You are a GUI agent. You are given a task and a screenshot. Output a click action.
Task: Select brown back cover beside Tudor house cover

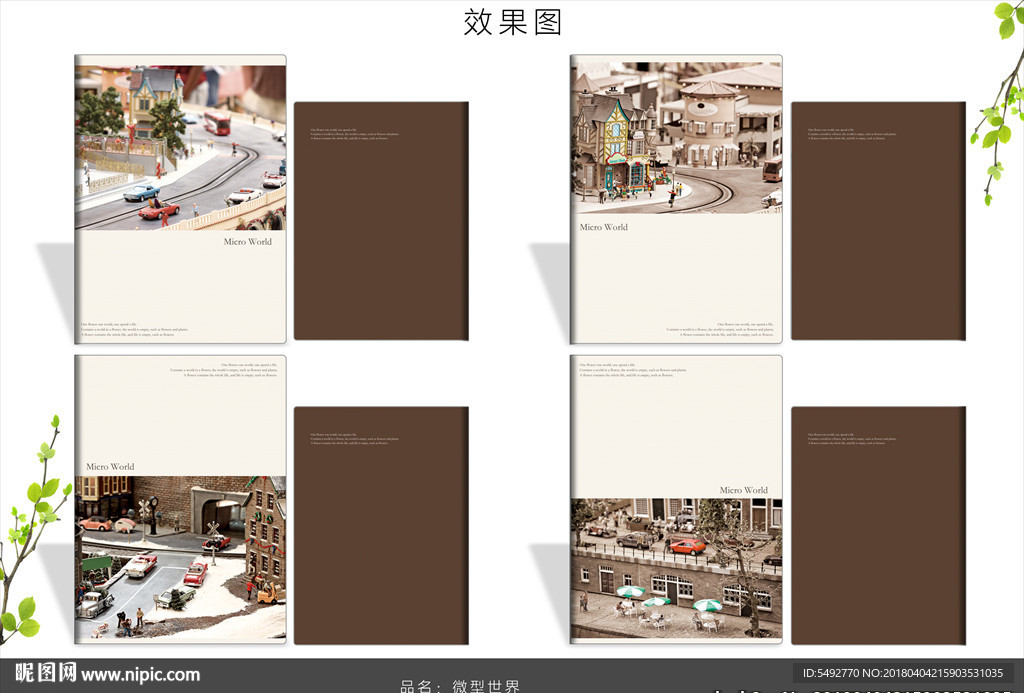[x=878, y=221]
